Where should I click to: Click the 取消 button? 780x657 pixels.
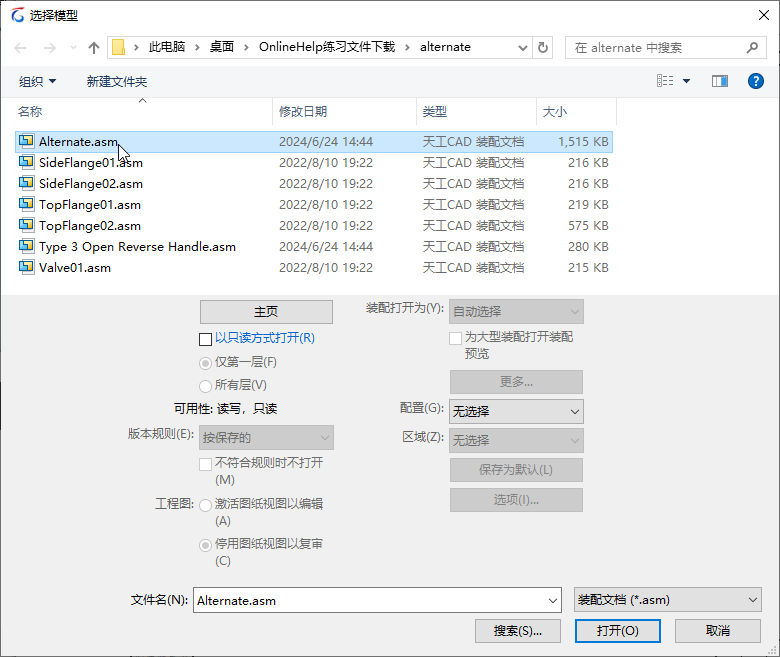(x=718, y=631)
